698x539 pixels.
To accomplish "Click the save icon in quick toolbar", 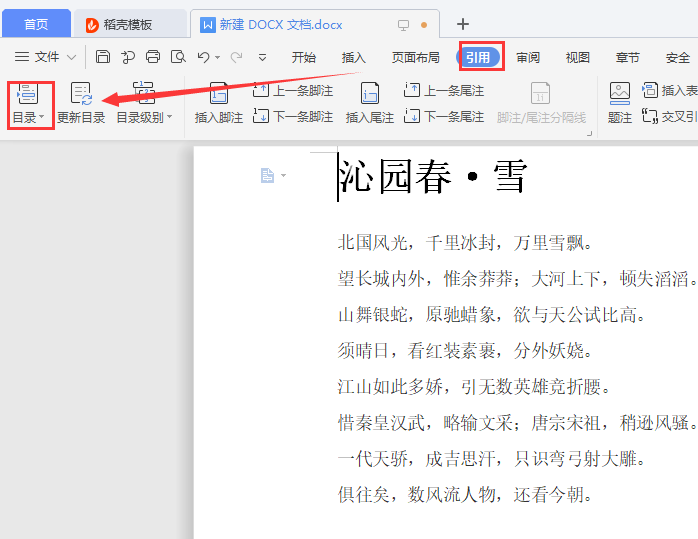I will click(x=103, y=57).
